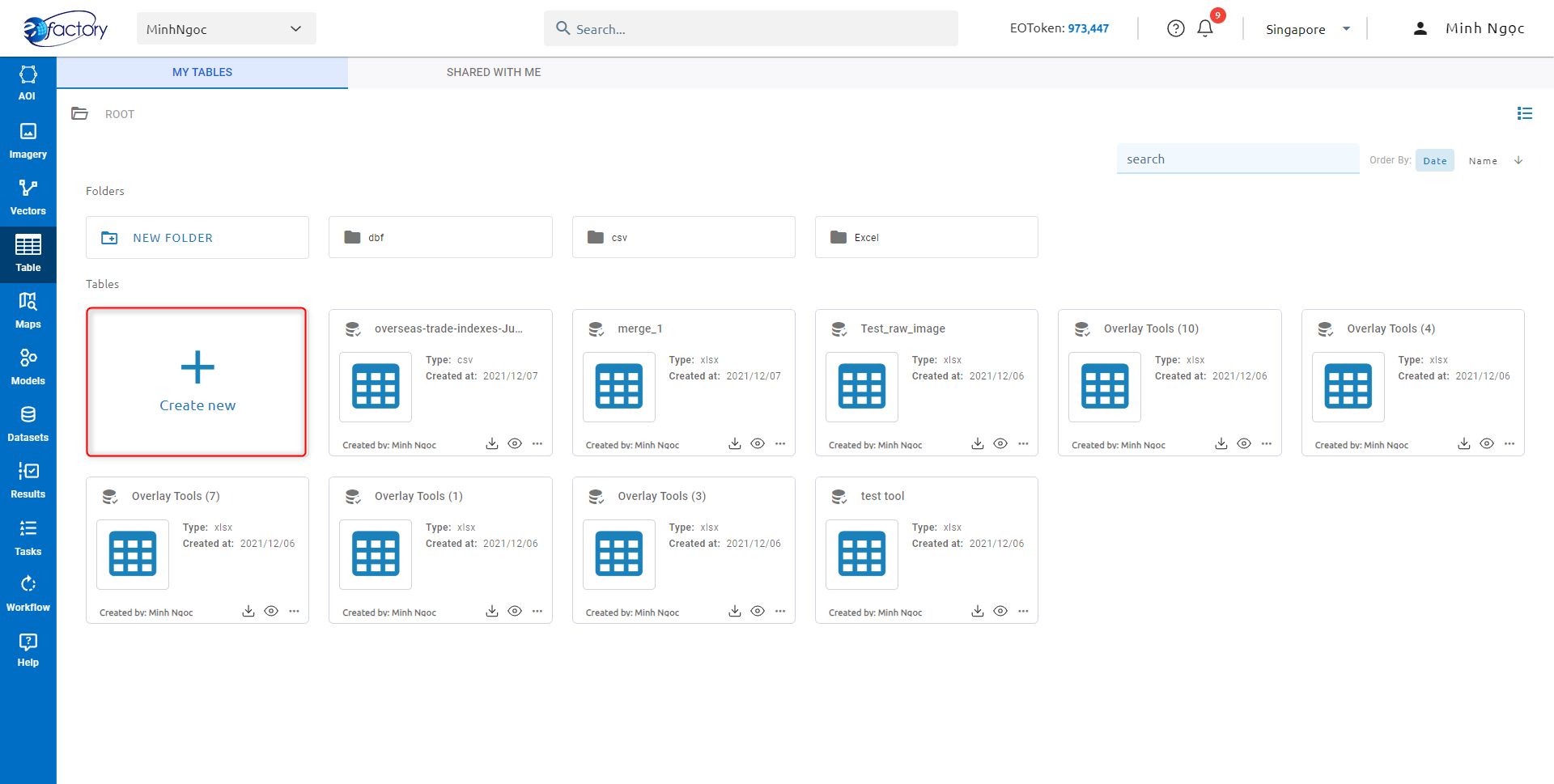This screenshot has width=1554, height=784.
Task: Open test tool table title
Action: (882, 496)
